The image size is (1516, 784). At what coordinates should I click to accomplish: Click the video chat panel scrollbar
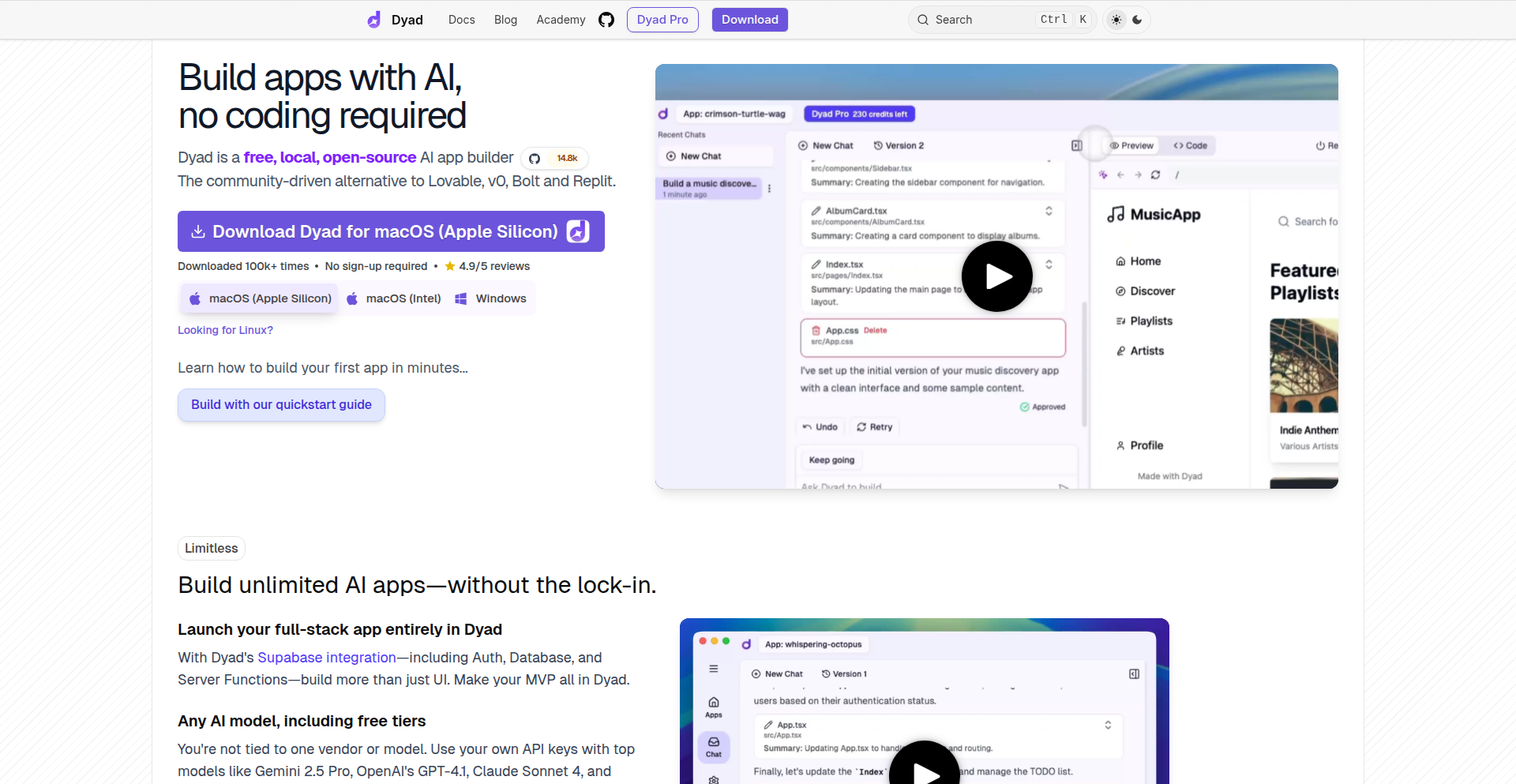1084,363
